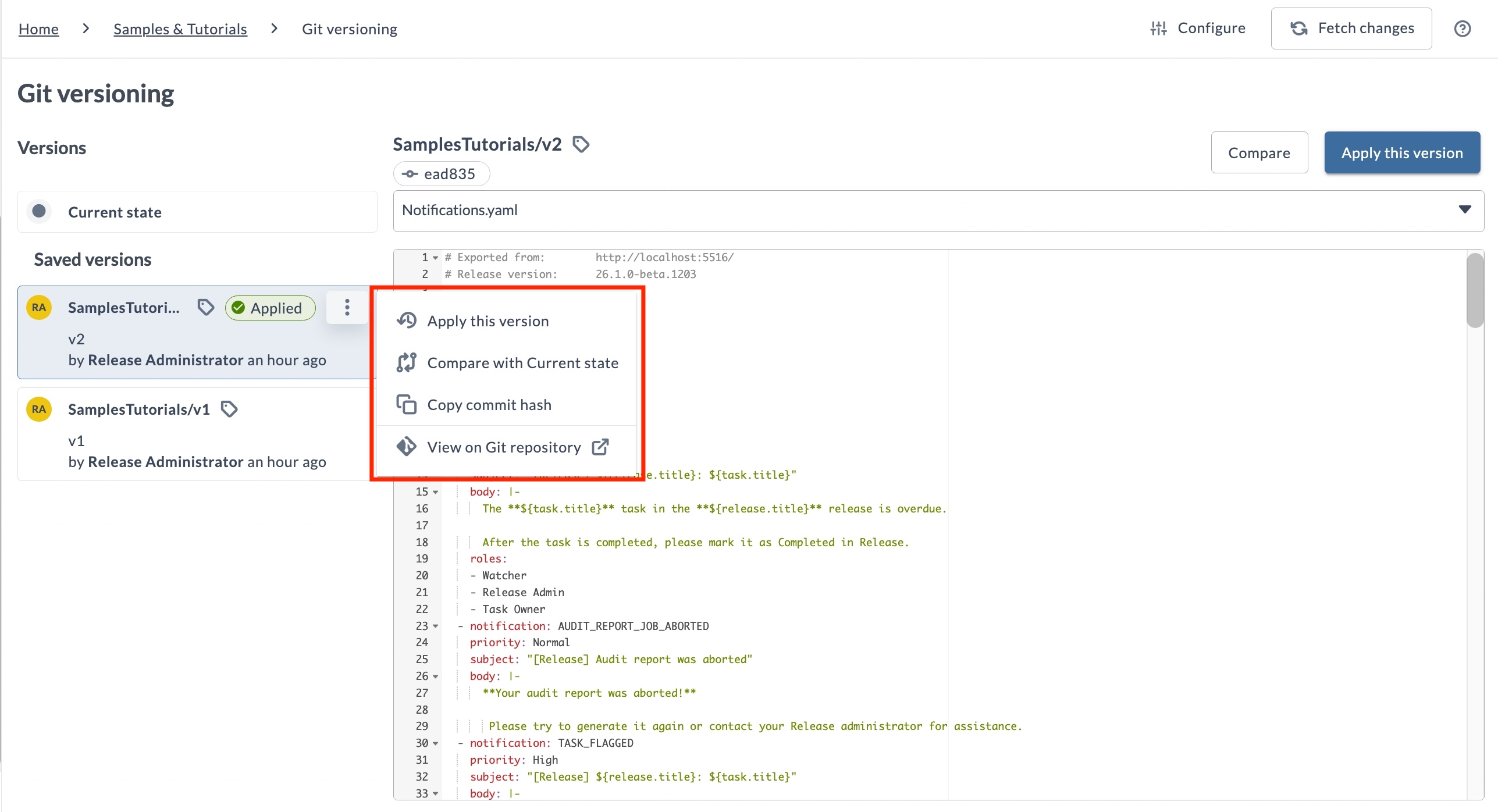Click the tag icon next to SamplesTutorials/v2 heading

pos(581,144)
